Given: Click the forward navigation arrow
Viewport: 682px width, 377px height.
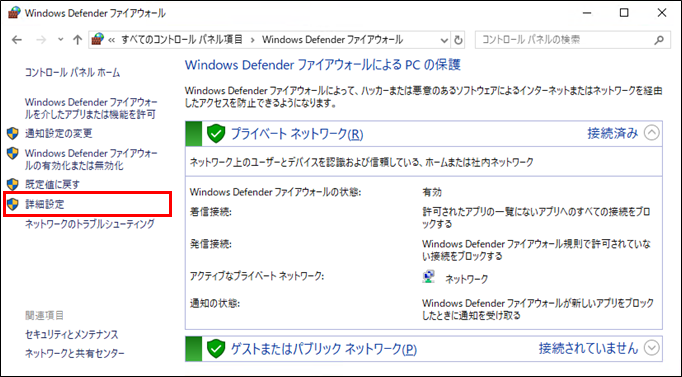Looking at the screenshot, I should [x=41, y=40].
